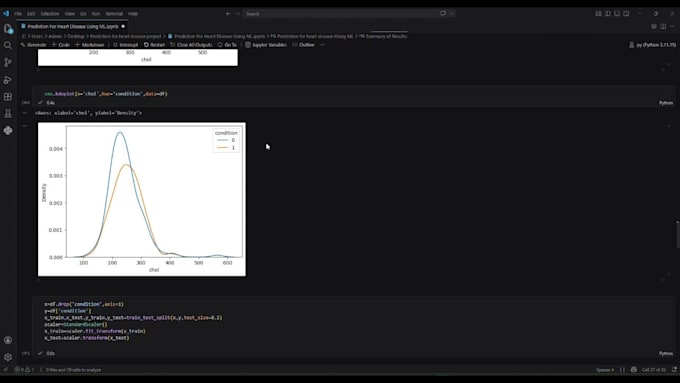Open the Testing flask view
Viewport: 680px width, 383px height.
click(8, 114)
